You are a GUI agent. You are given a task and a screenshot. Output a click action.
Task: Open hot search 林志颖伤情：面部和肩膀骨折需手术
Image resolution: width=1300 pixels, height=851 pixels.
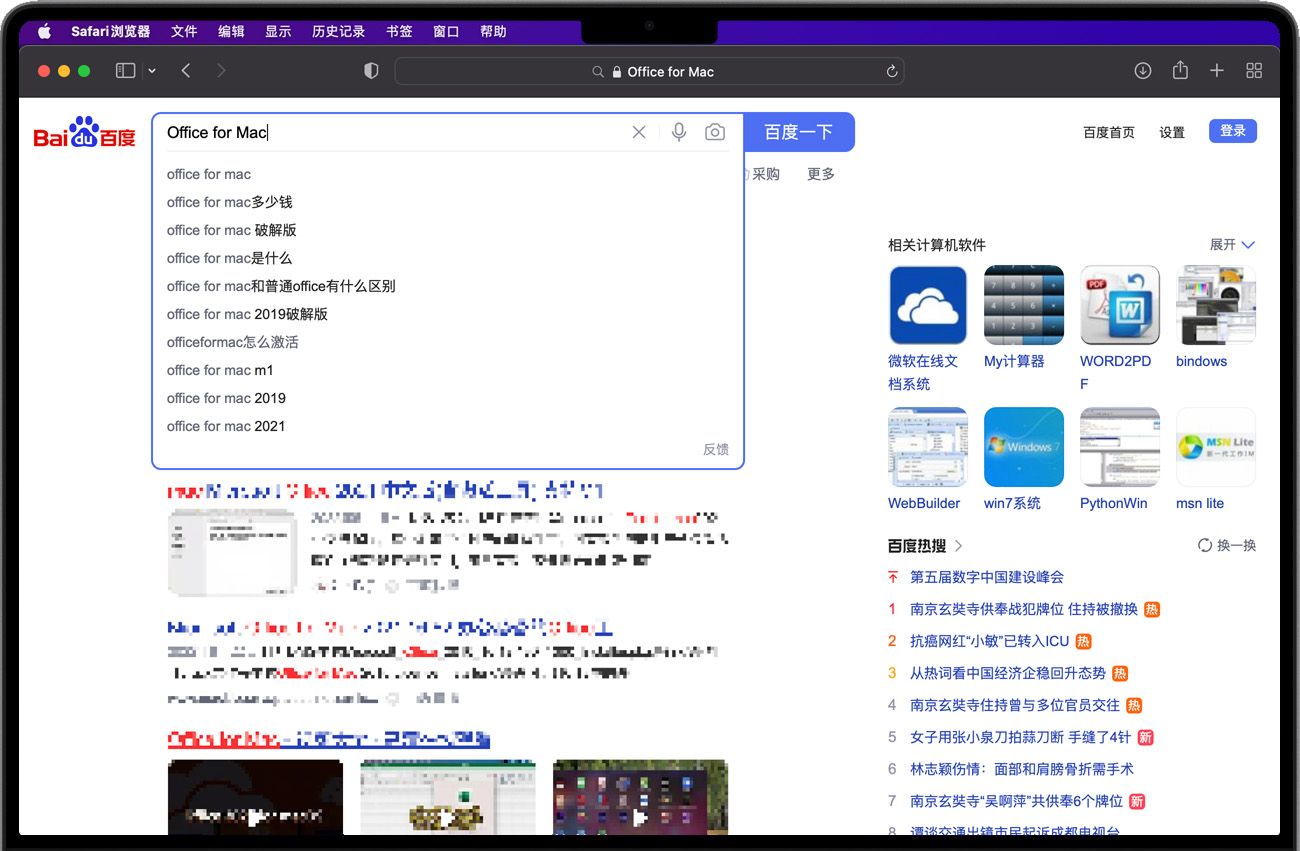click(x=1022, y=769)
